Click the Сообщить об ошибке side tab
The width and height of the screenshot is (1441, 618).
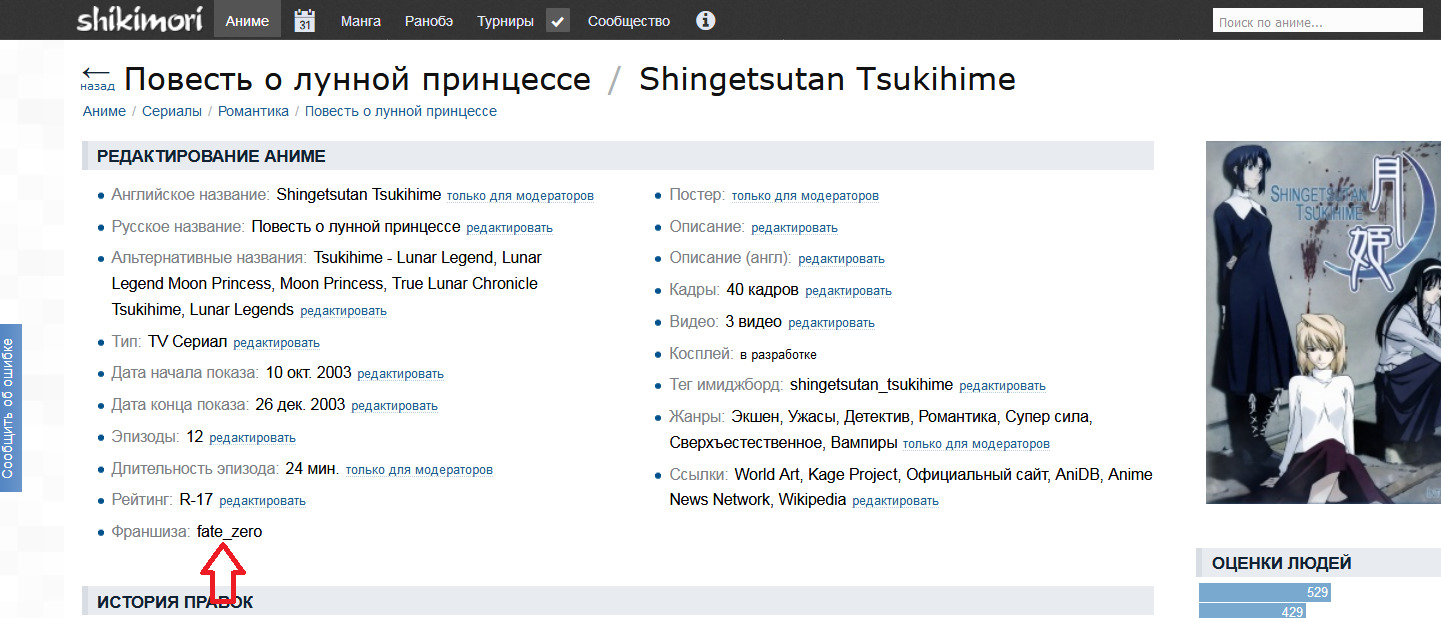tap(9, 408)
